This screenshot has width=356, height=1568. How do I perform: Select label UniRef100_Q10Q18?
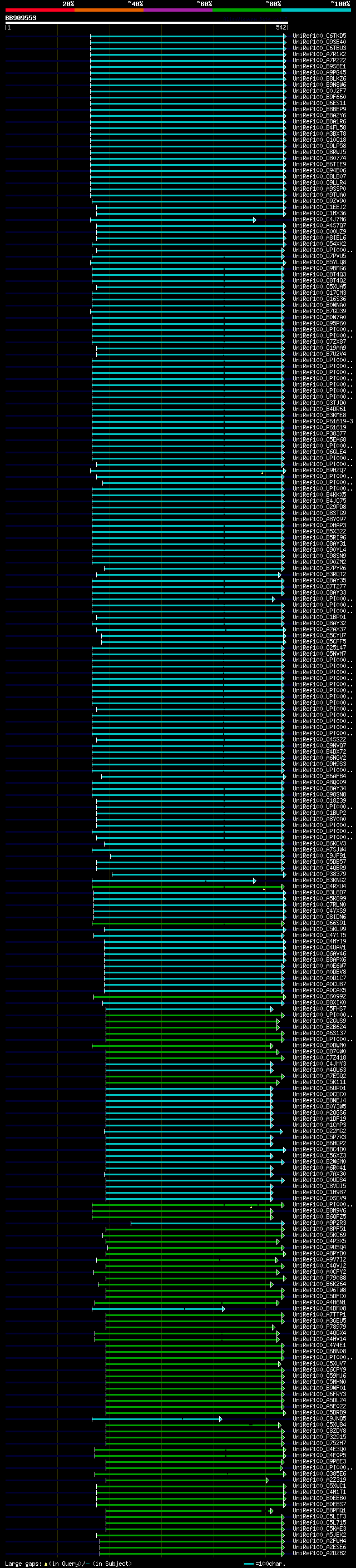[x=319, y=140]
